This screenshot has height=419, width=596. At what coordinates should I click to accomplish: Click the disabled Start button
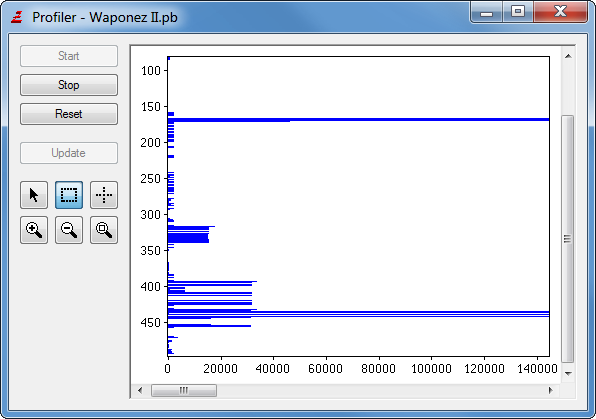point(69,56)
